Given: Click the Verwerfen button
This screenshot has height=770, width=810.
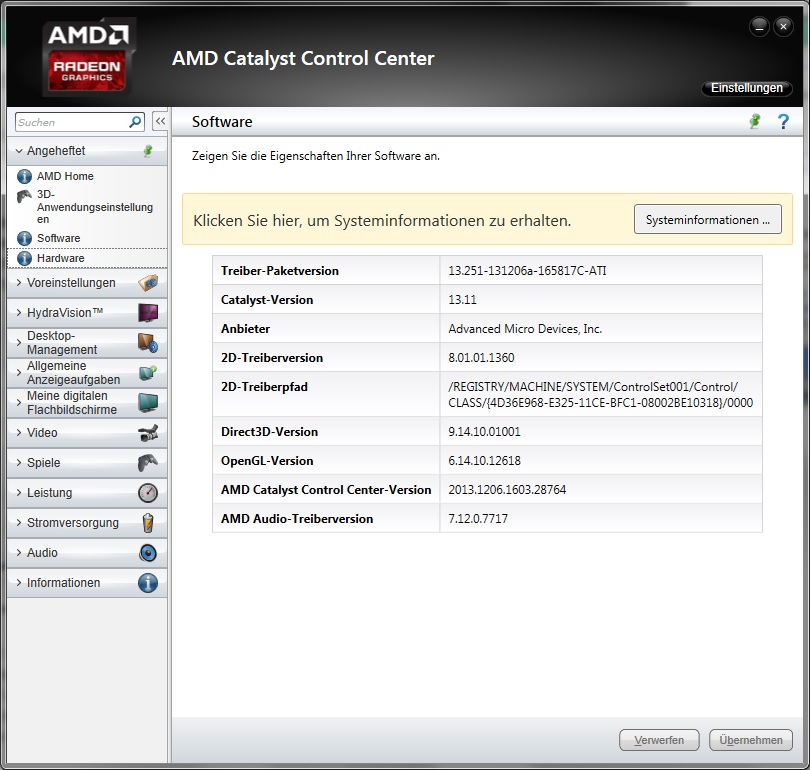Looking at the screenshot, I should [x=659, y=740].
